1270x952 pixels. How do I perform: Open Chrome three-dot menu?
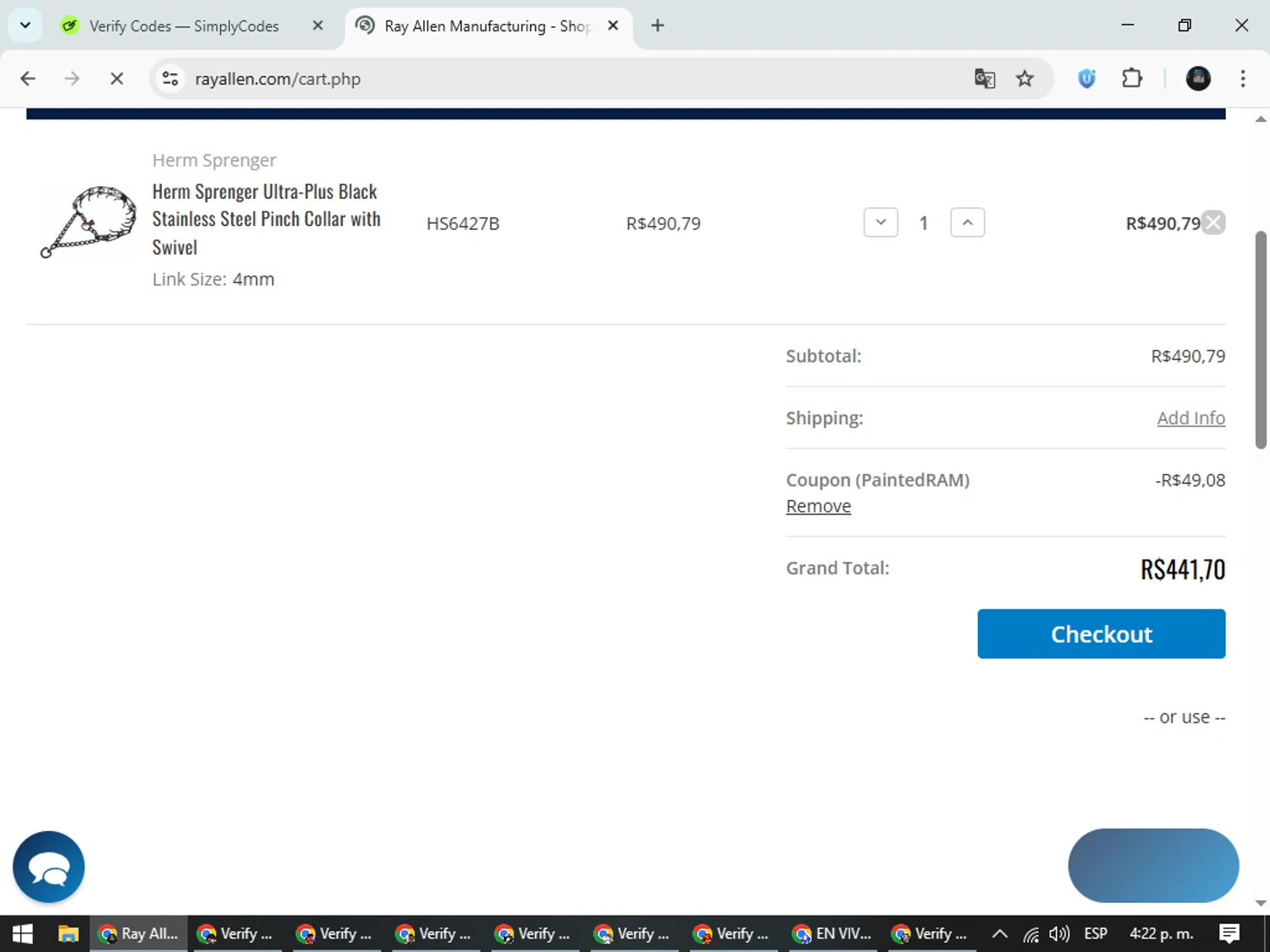1243,79
